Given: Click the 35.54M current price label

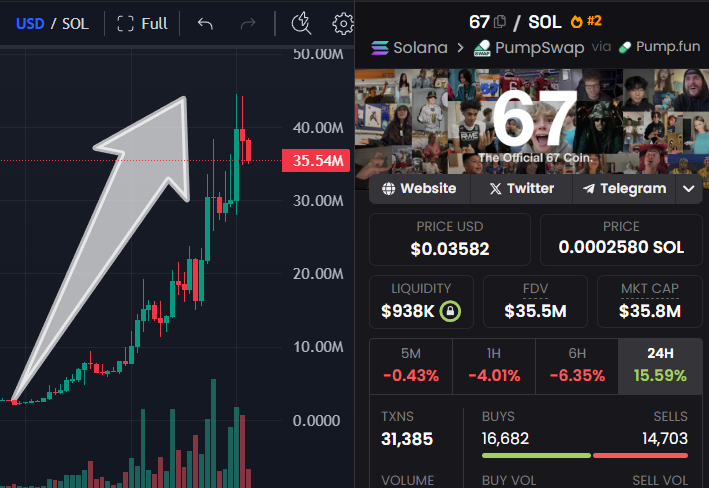Looking at the screenshot, I should pos(316,161).
